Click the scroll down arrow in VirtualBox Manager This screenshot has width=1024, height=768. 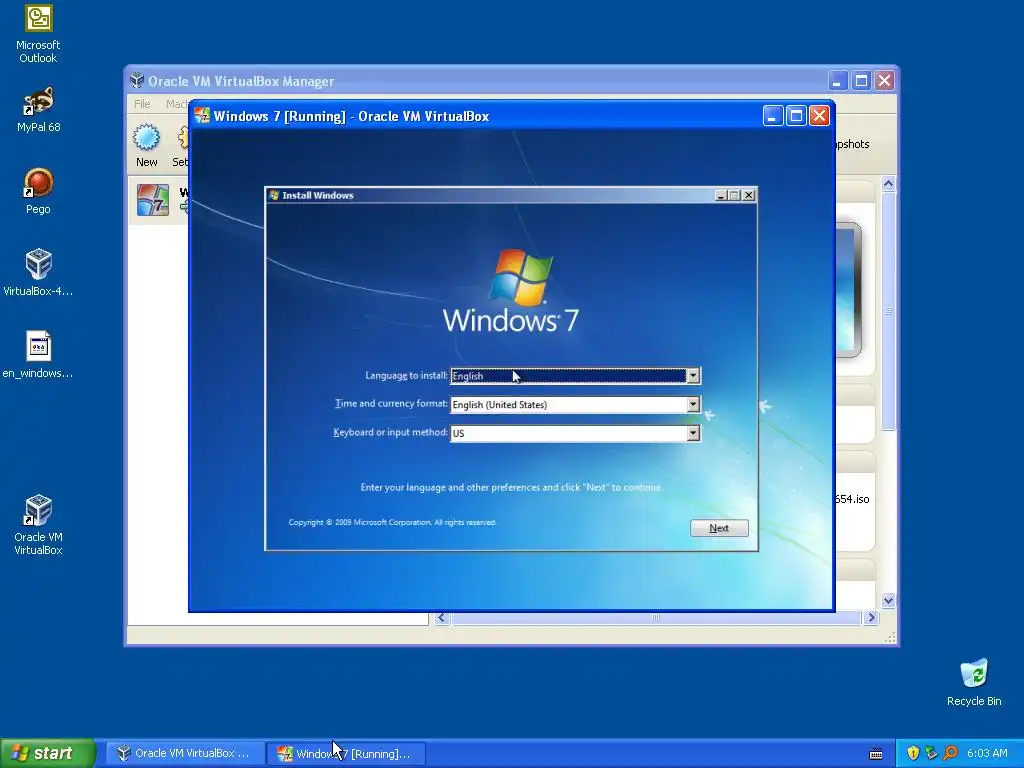pyautogui.click(x=888, y=600)
